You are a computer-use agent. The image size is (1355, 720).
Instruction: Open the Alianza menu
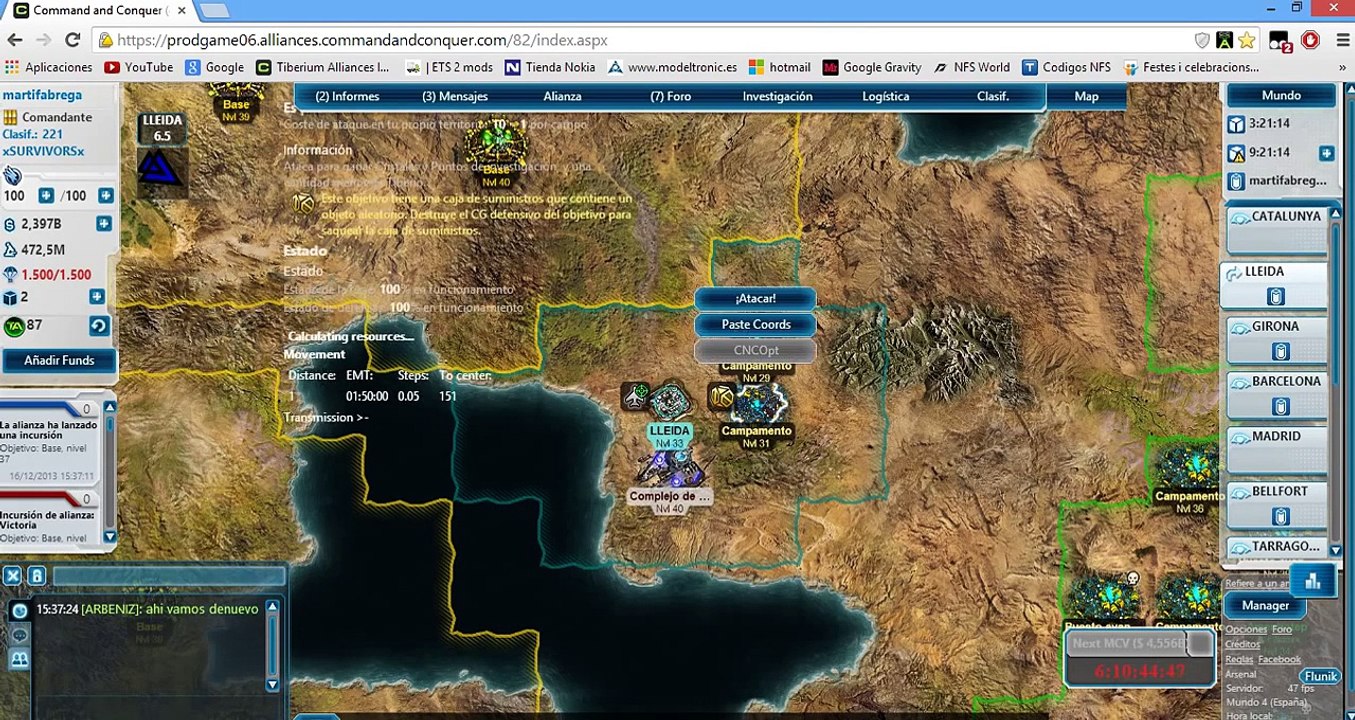pyautogui.click(x=562, y=97)
